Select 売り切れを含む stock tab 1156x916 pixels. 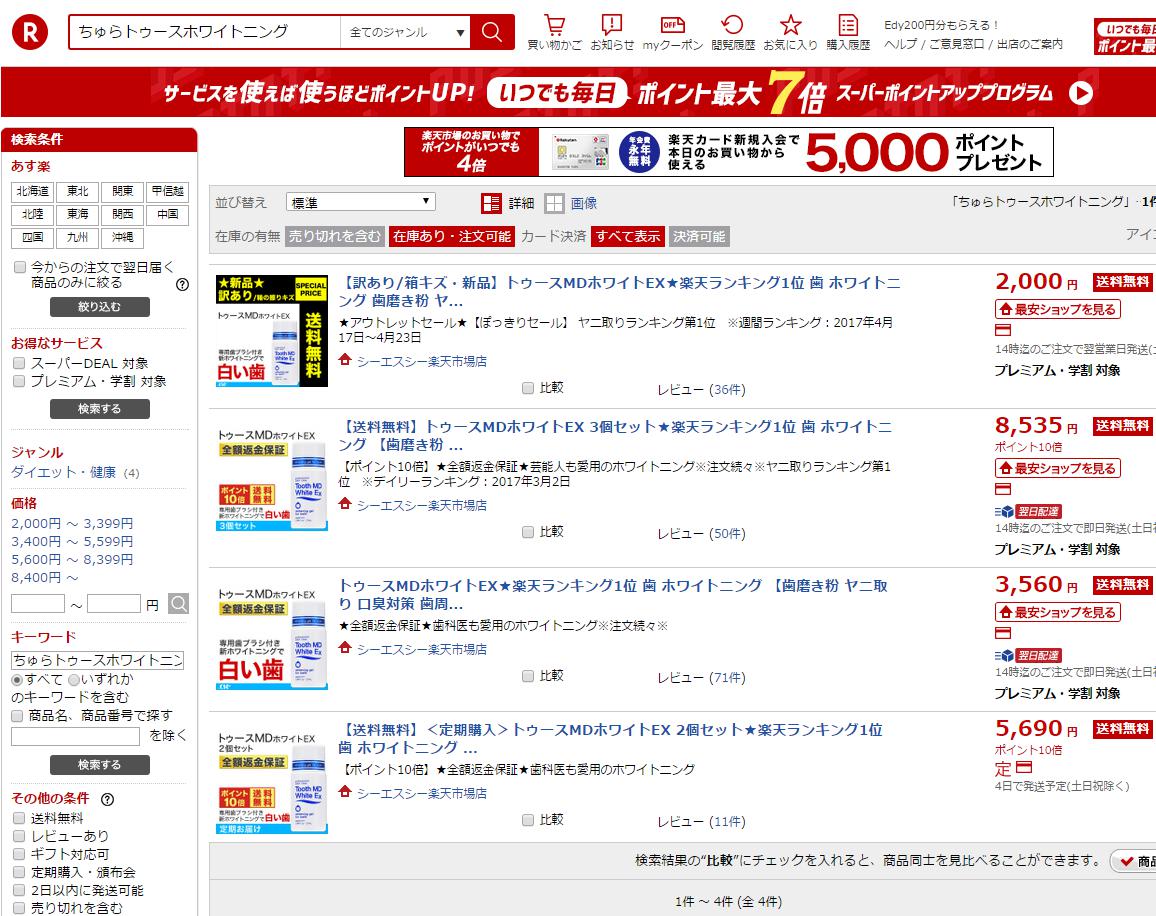(335, 236)
